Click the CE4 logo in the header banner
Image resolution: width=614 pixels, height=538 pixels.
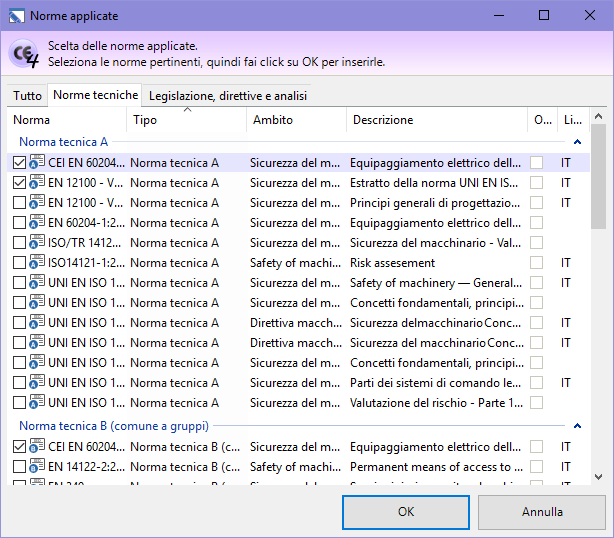(x=24, y=54)
